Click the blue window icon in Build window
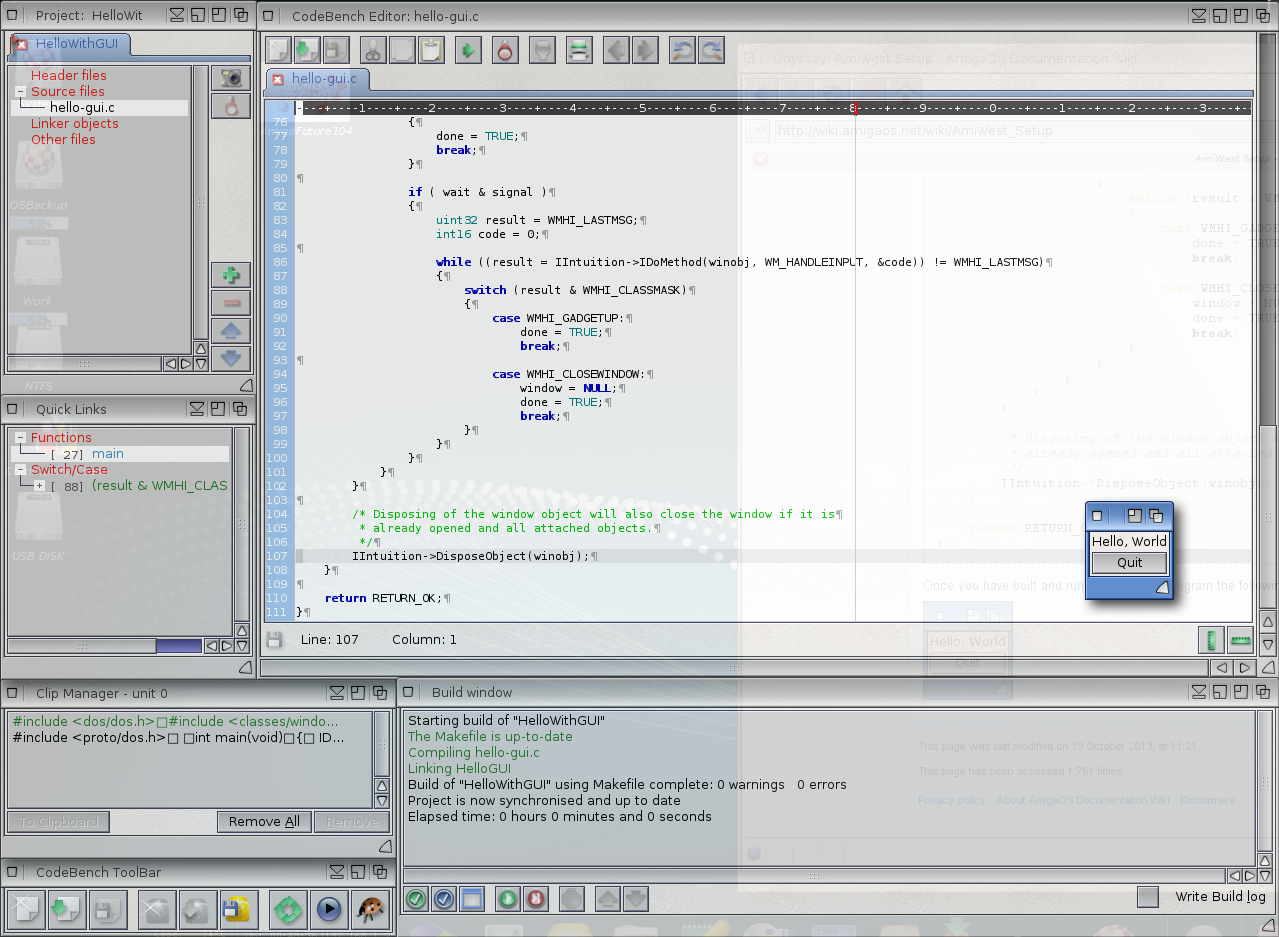 [472, 899]
